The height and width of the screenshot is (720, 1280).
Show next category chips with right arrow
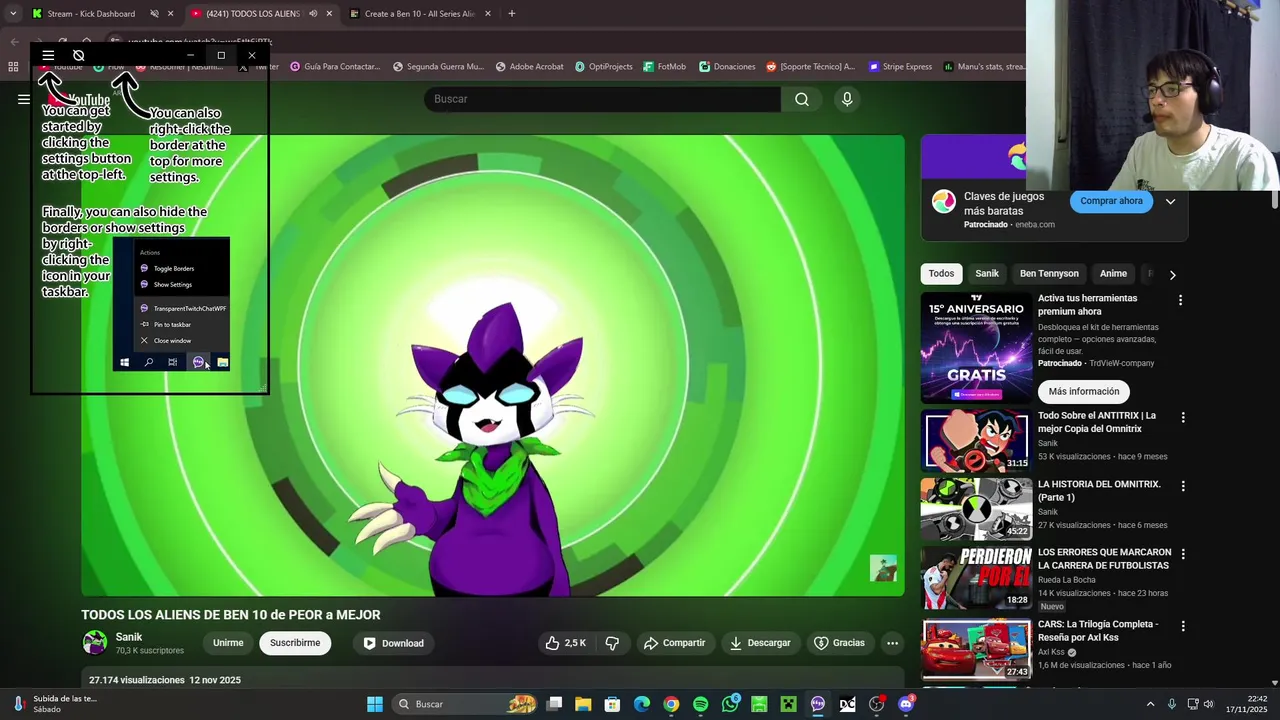1172,274
